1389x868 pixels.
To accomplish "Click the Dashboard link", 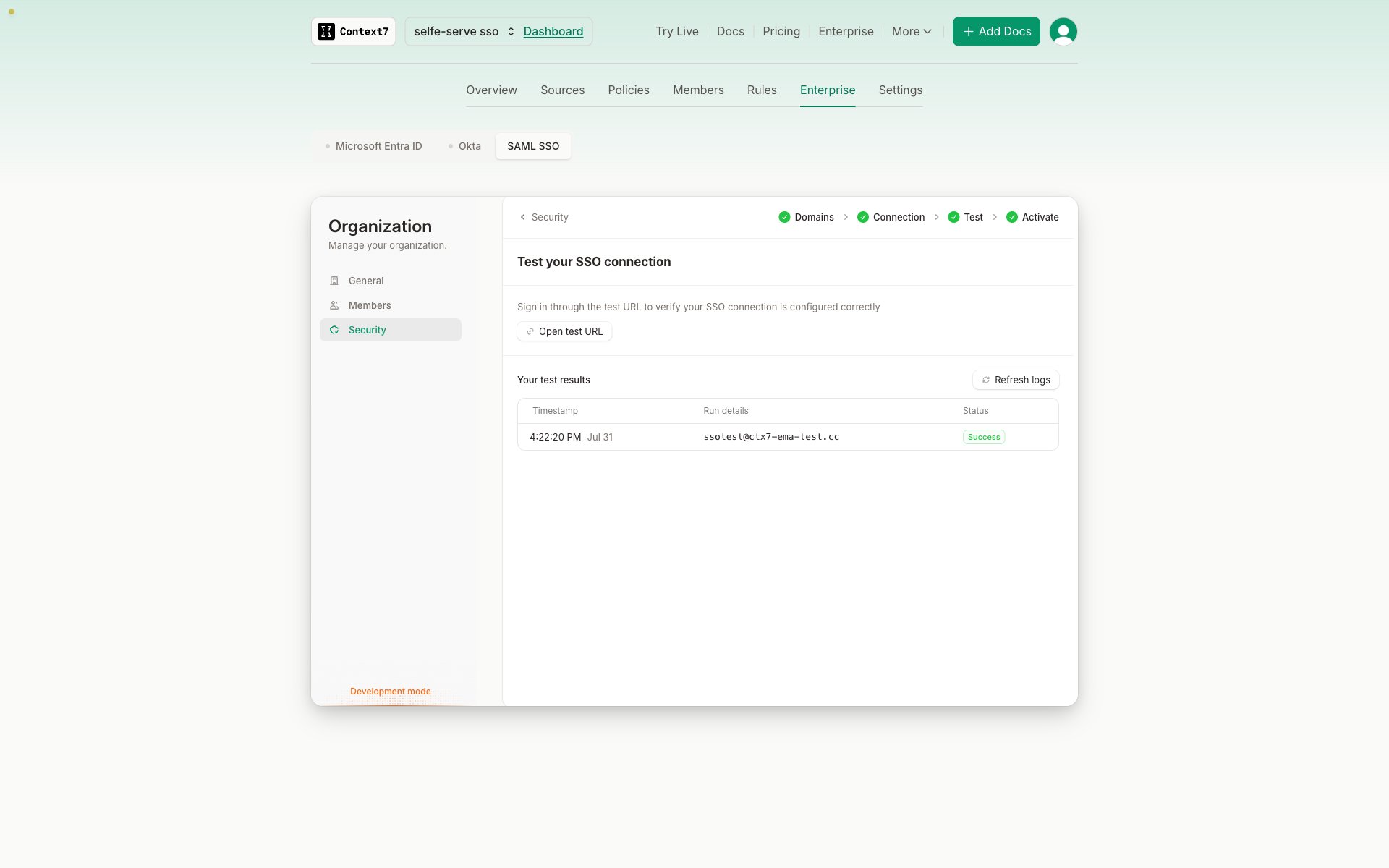I will click(x=553, y=31).
